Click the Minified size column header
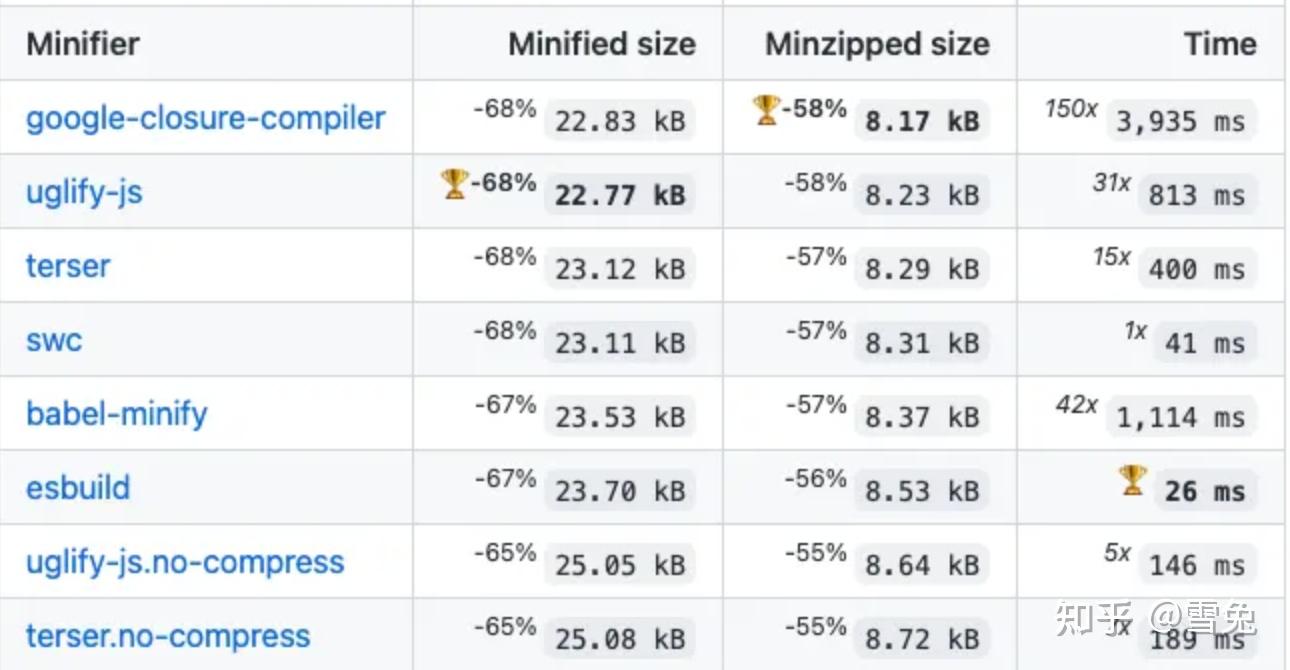 coord(601,44)
